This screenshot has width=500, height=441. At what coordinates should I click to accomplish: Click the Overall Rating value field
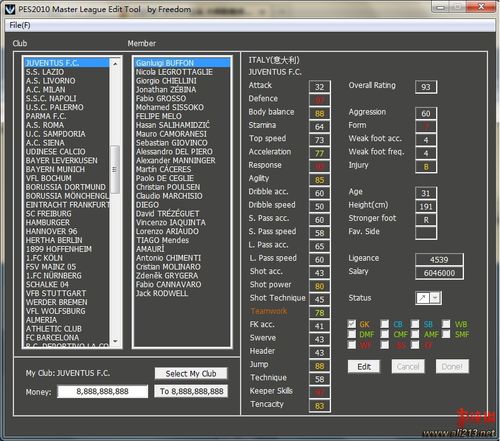tap(426, 87)
